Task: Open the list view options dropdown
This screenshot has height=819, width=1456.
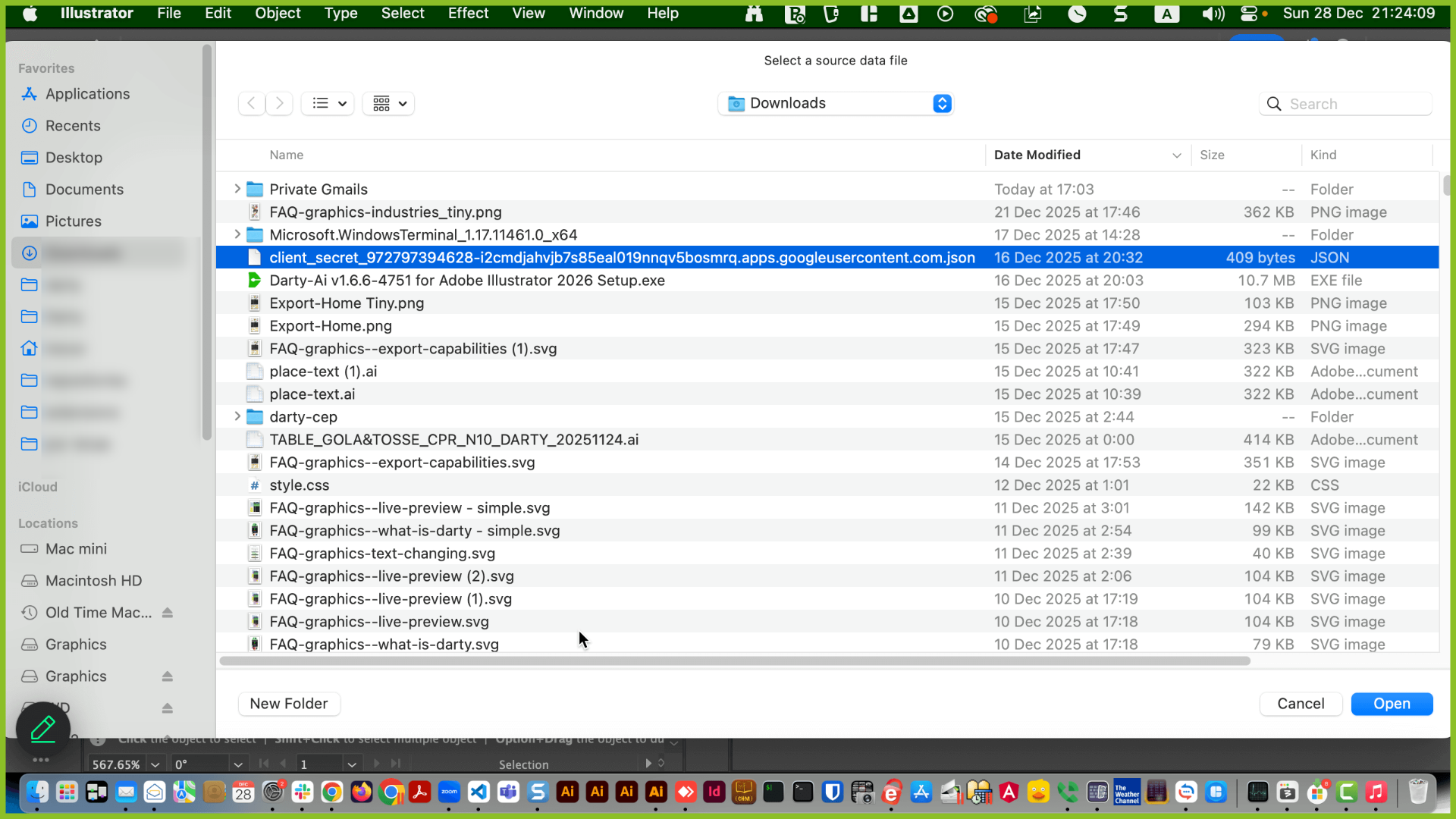Action: point(328,103)
